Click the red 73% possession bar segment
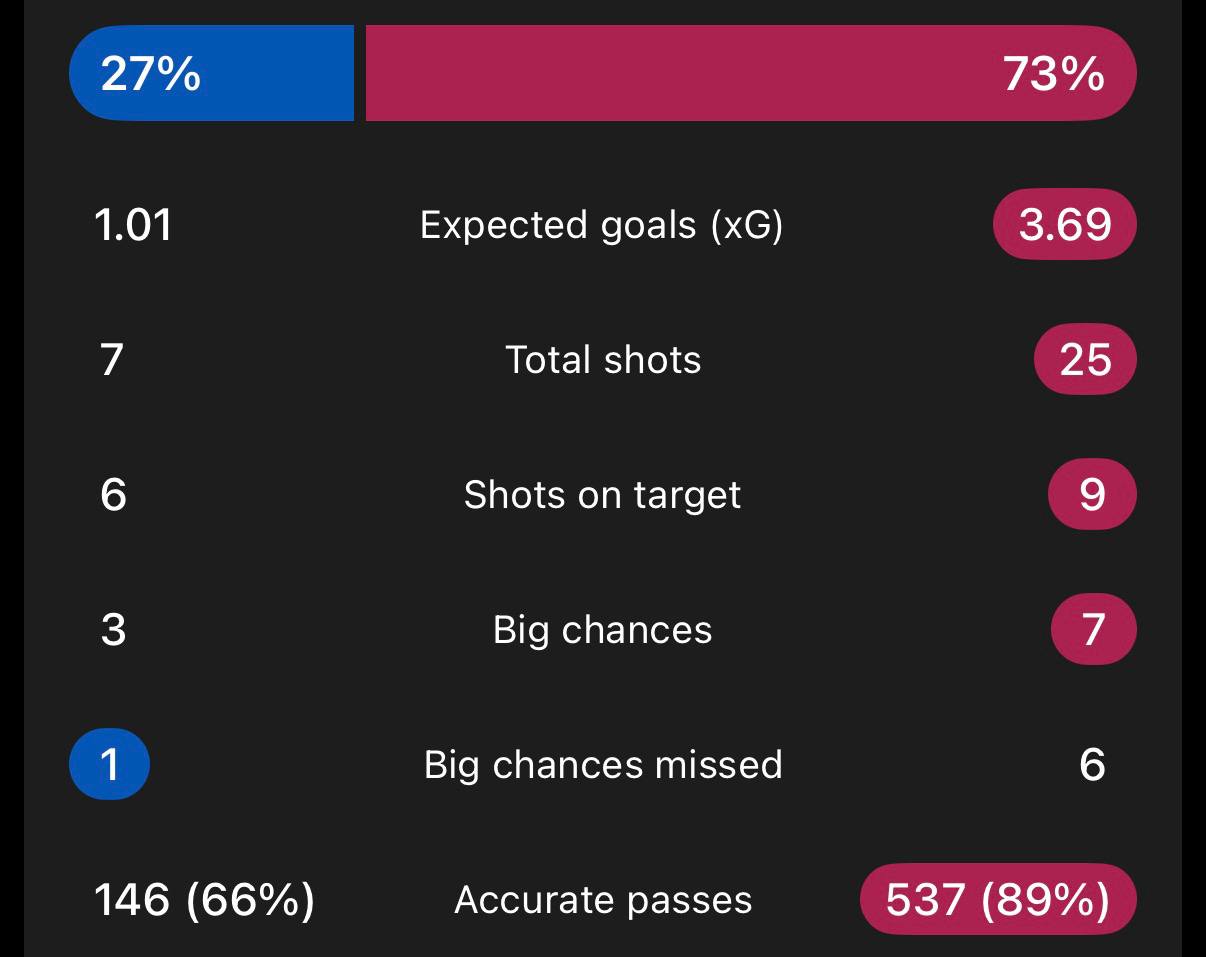The height and width of the screenshot is (957, 1206). [x=750, y=74]
